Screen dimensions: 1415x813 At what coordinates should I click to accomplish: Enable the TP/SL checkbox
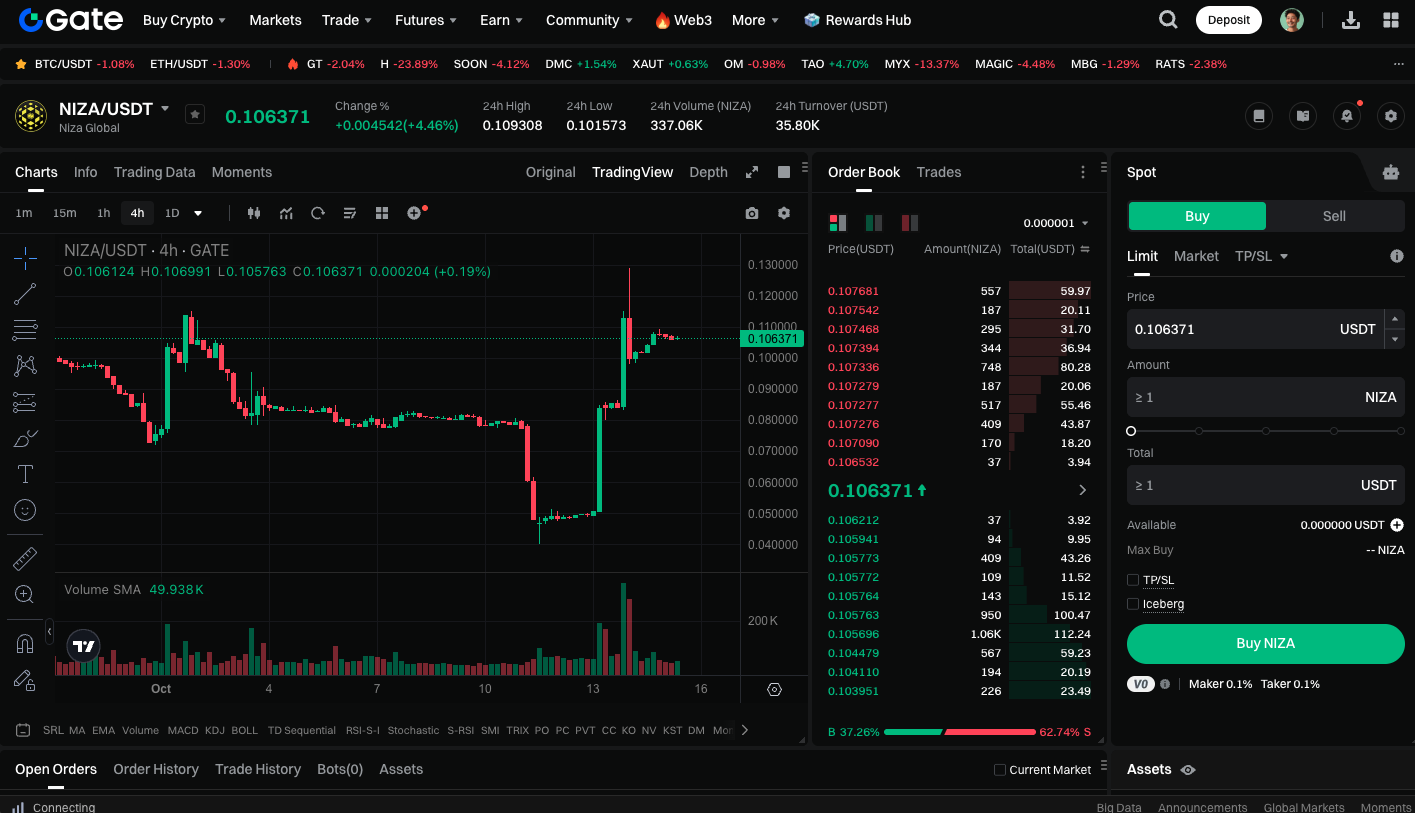coord(1133,580)
